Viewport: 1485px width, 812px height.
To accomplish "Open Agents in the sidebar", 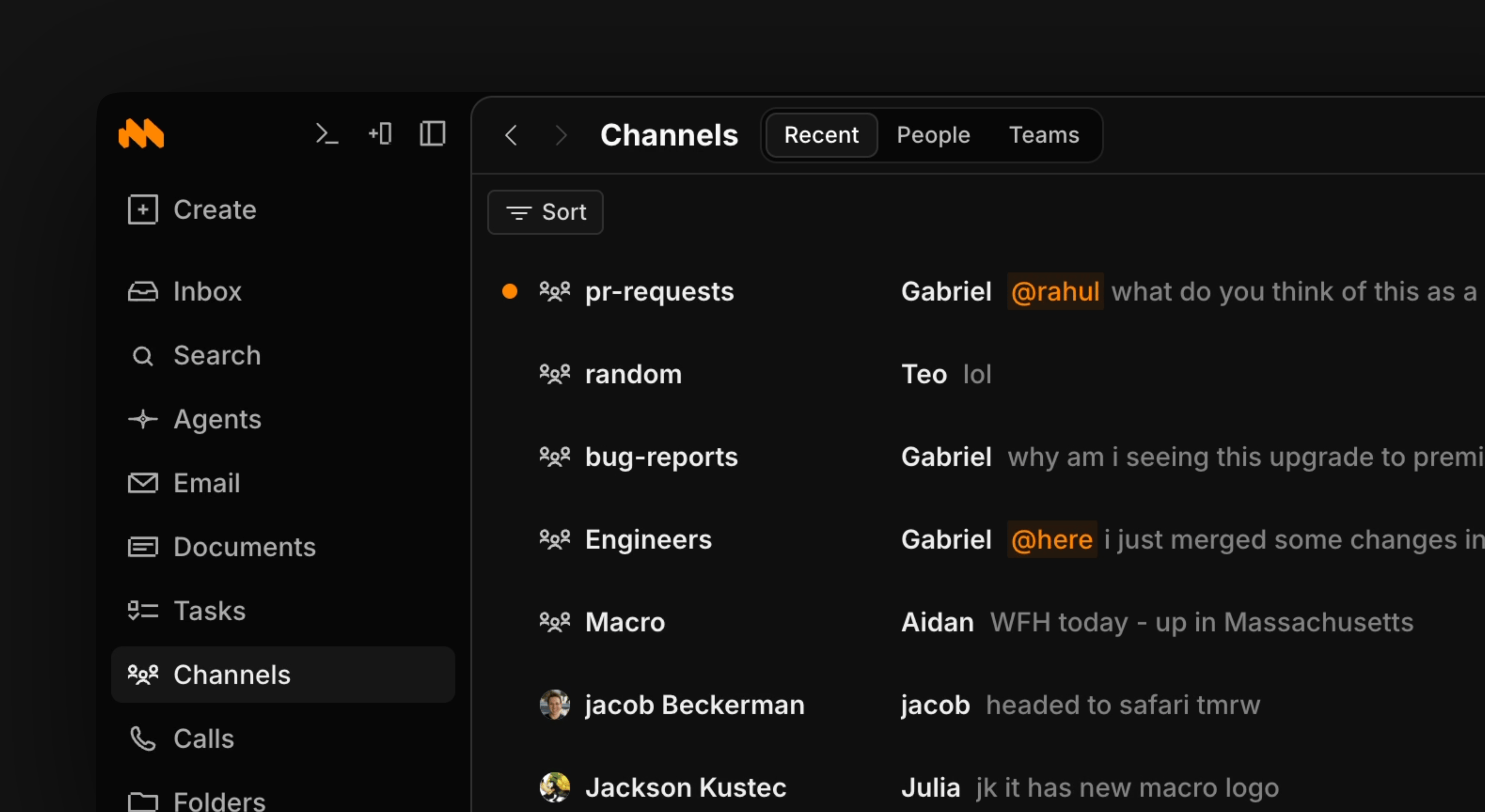I will pos(283,419).
